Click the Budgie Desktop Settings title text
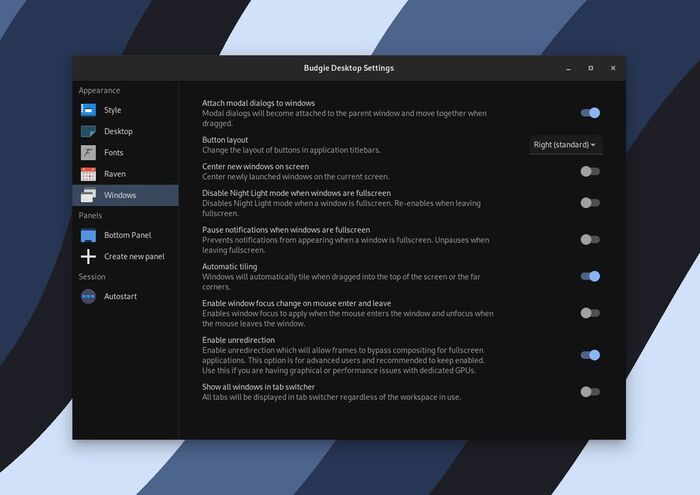The height and width of the screenshot is (495, 700). click(x=349, y=68)
